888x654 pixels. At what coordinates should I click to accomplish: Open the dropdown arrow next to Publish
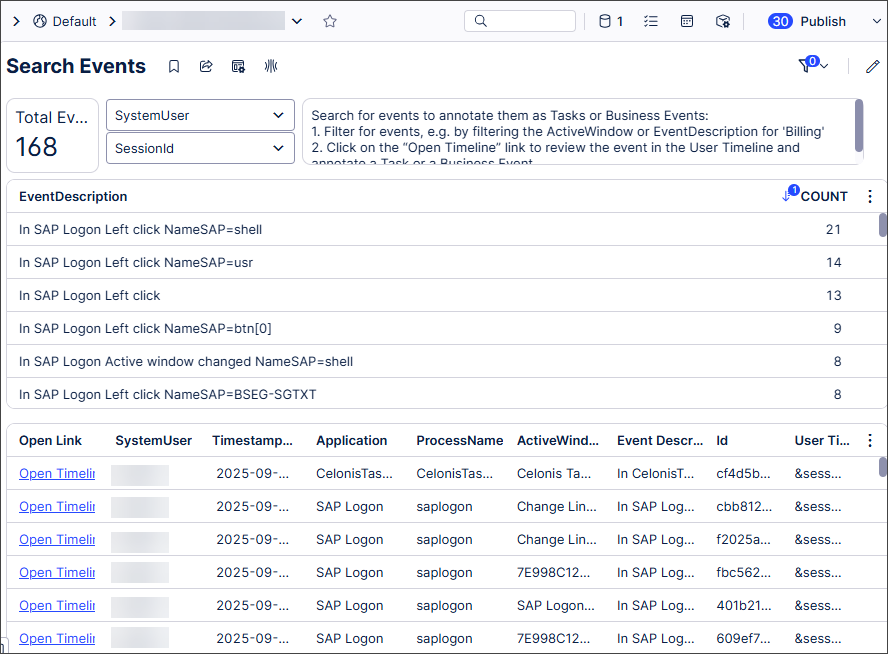(865, 21)
